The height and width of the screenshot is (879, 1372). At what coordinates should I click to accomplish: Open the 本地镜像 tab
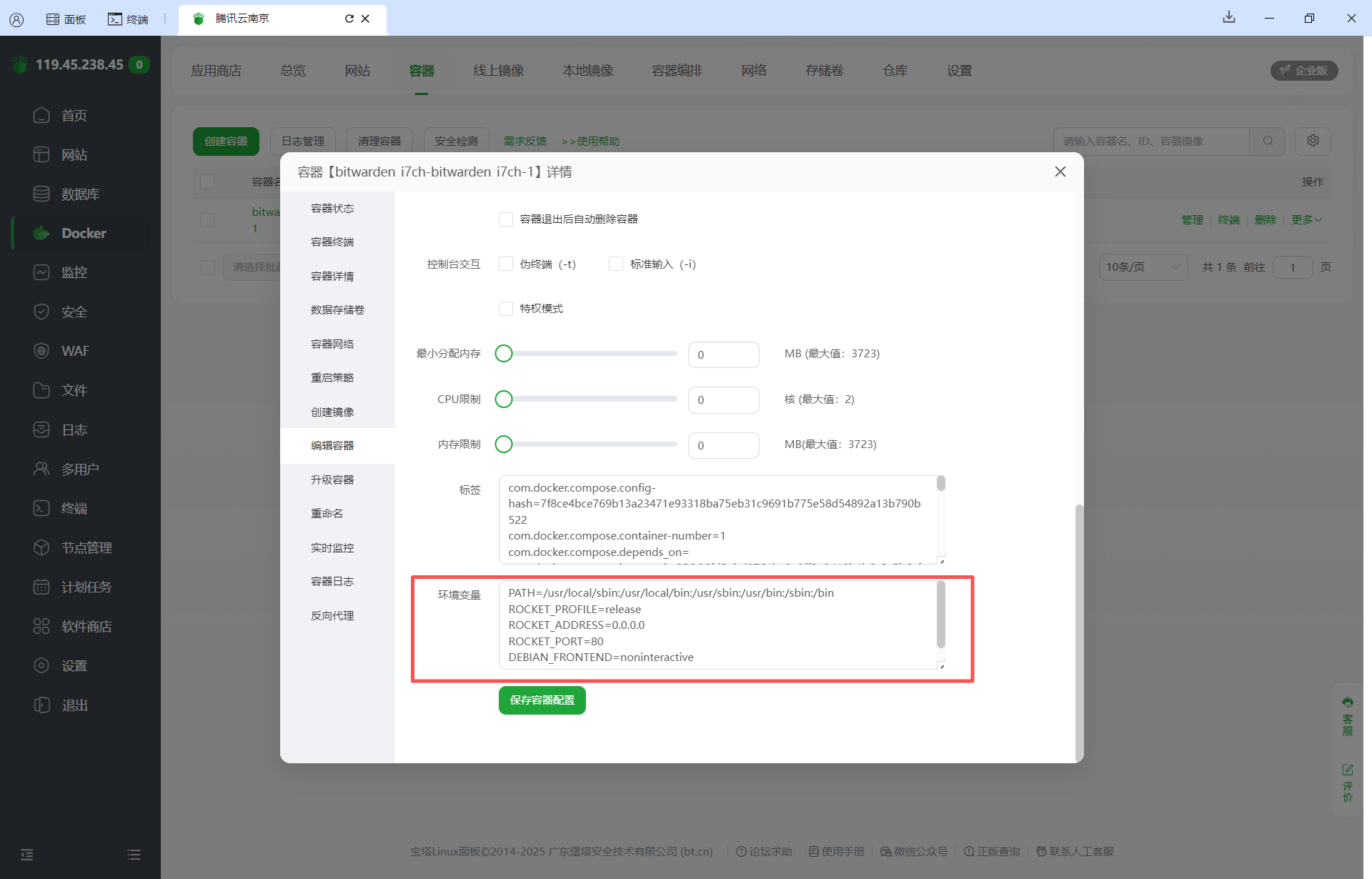(587, 71)
